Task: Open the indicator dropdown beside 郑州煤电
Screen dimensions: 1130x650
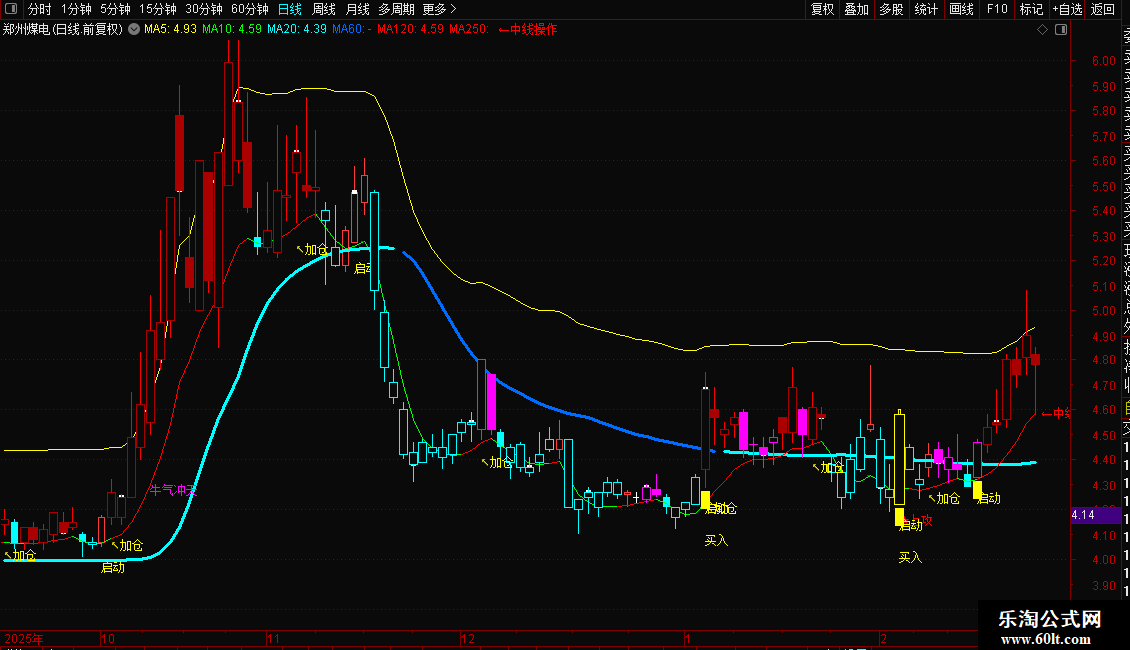Action: point(134,30)
